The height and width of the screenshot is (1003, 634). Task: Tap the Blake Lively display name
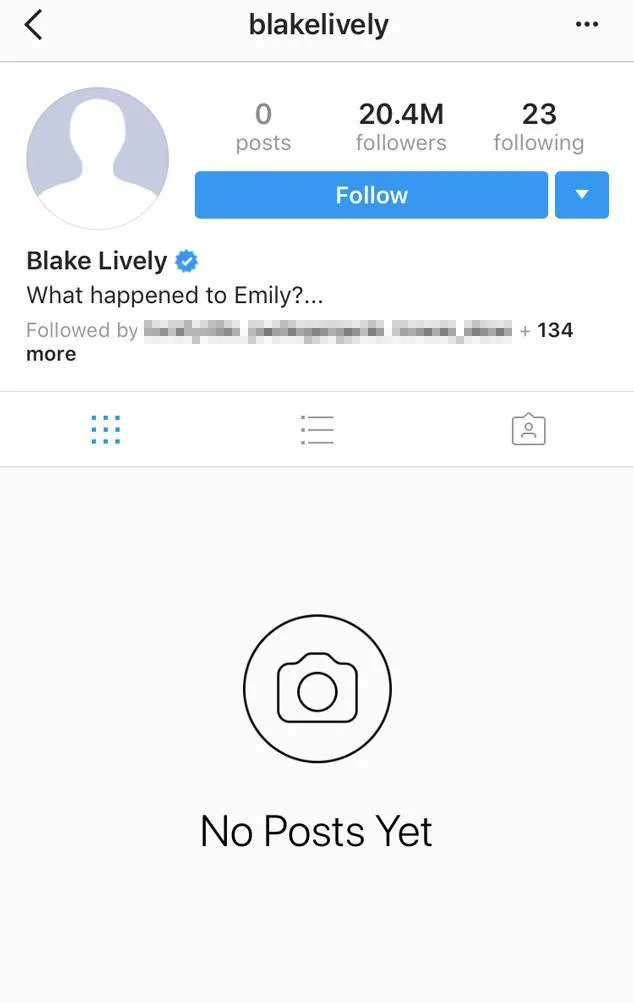tap(97, 261)
